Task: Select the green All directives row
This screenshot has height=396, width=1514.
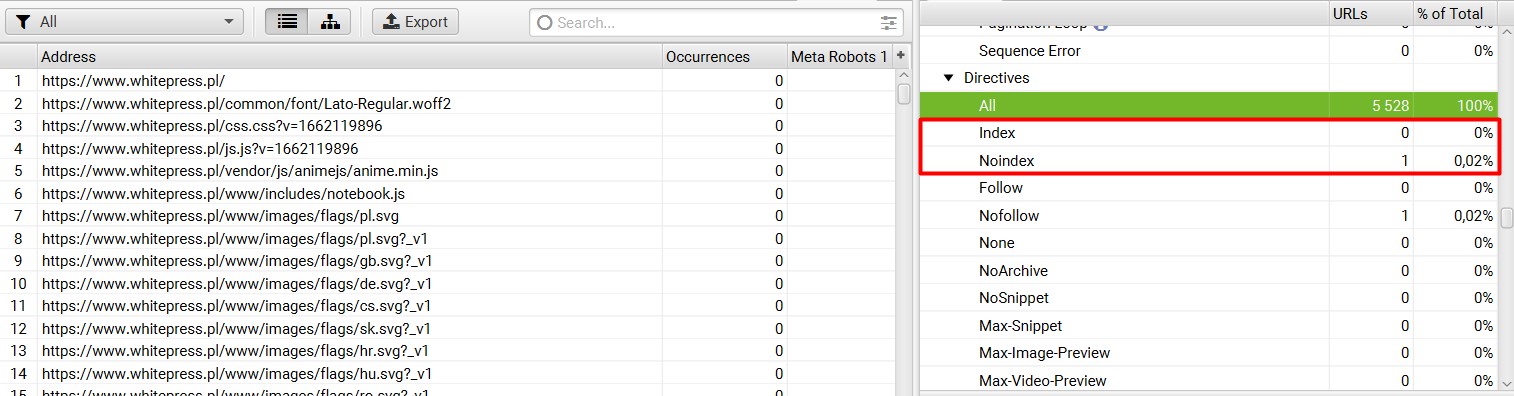Action: (1208, 105)
